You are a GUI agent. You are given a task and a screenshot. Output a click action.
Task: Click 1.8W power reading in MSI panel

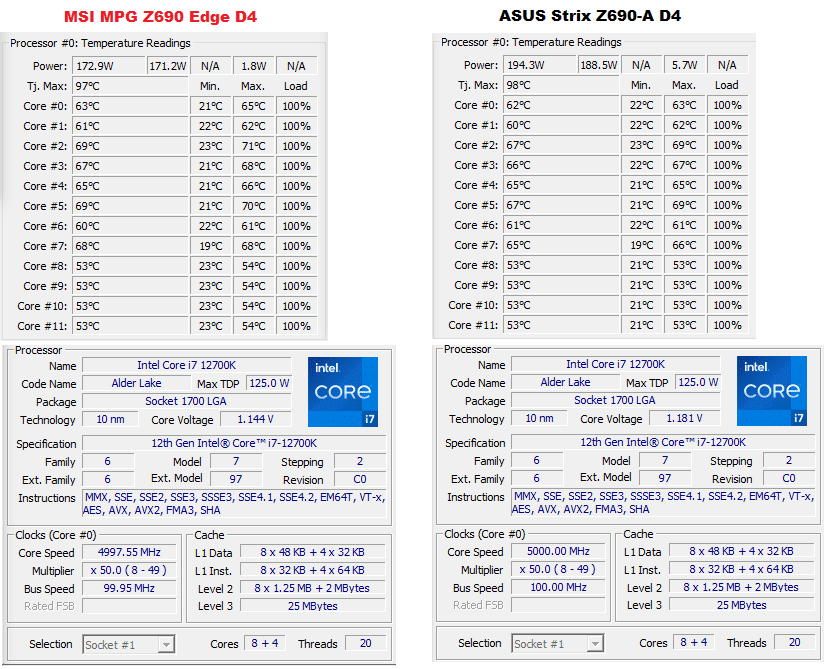pos(253,66)
